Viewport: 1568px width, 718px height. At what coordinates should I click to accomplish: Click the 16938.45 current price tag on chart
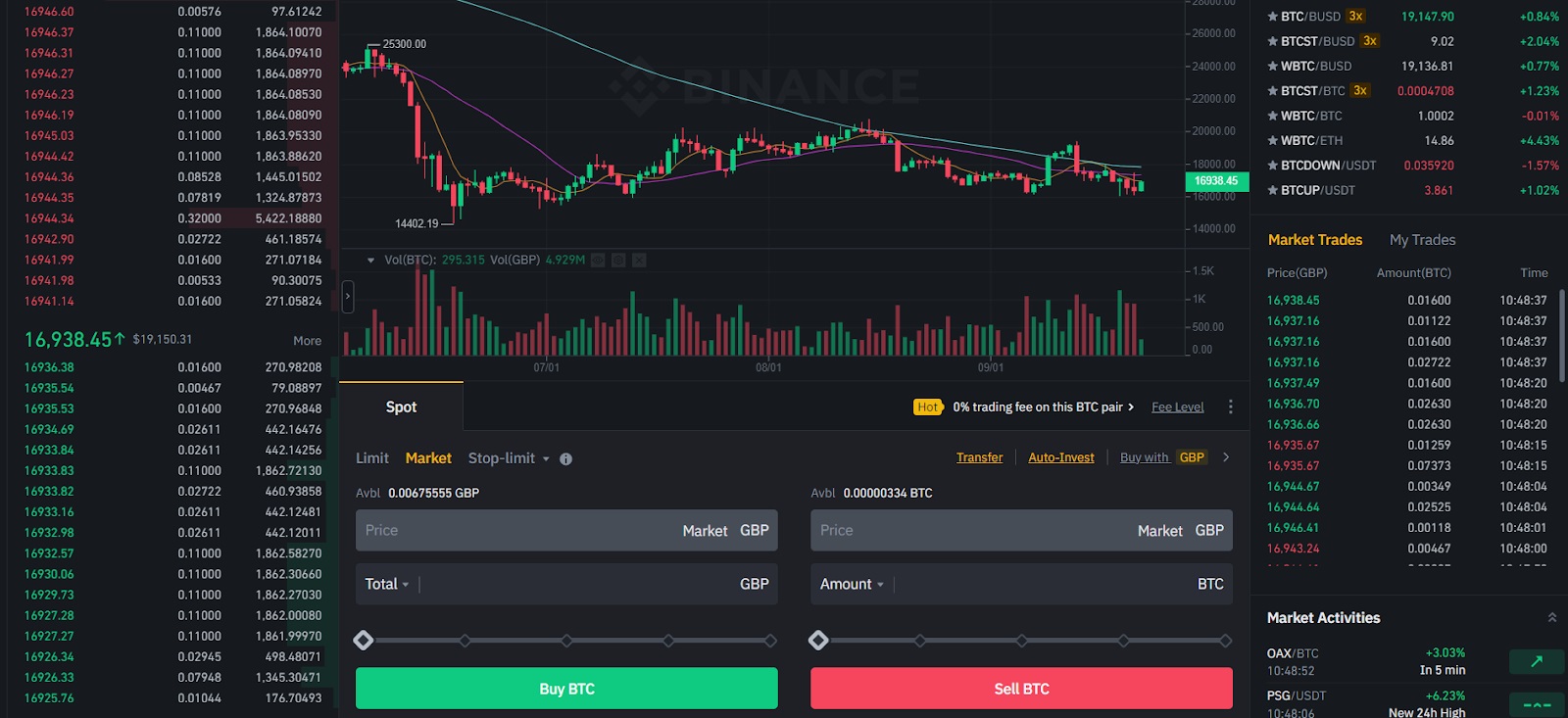pos(1216,181)
